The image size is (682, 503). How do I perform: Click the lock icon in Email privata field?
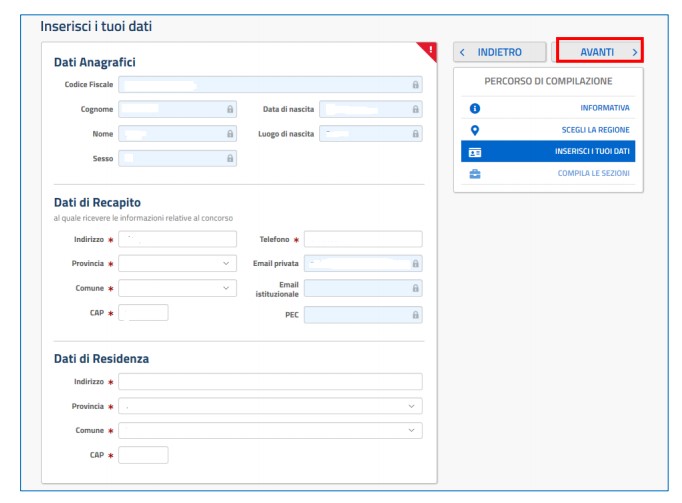pyautogui.click(x=416, y=263)
